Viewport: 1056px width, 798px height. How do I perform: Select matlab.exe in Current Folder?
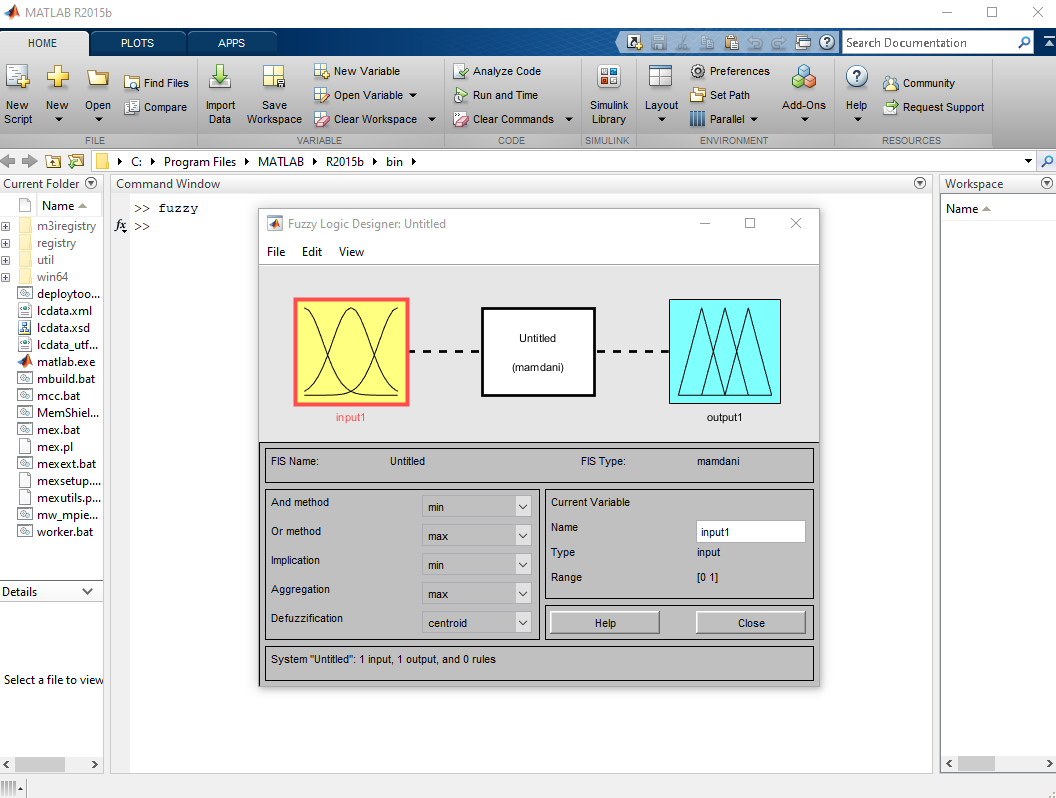(x=66, y=362)
